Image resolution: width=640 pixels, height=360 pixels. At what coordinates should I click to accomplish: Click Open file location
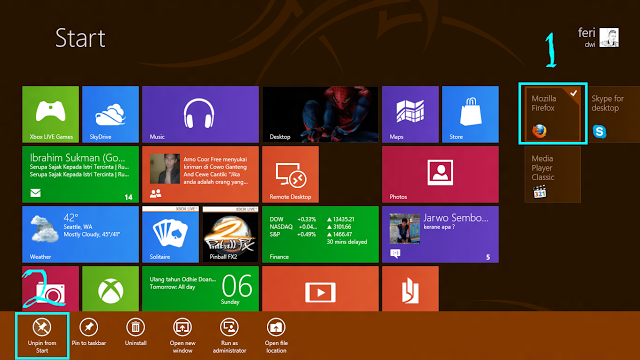coord(276,336)
